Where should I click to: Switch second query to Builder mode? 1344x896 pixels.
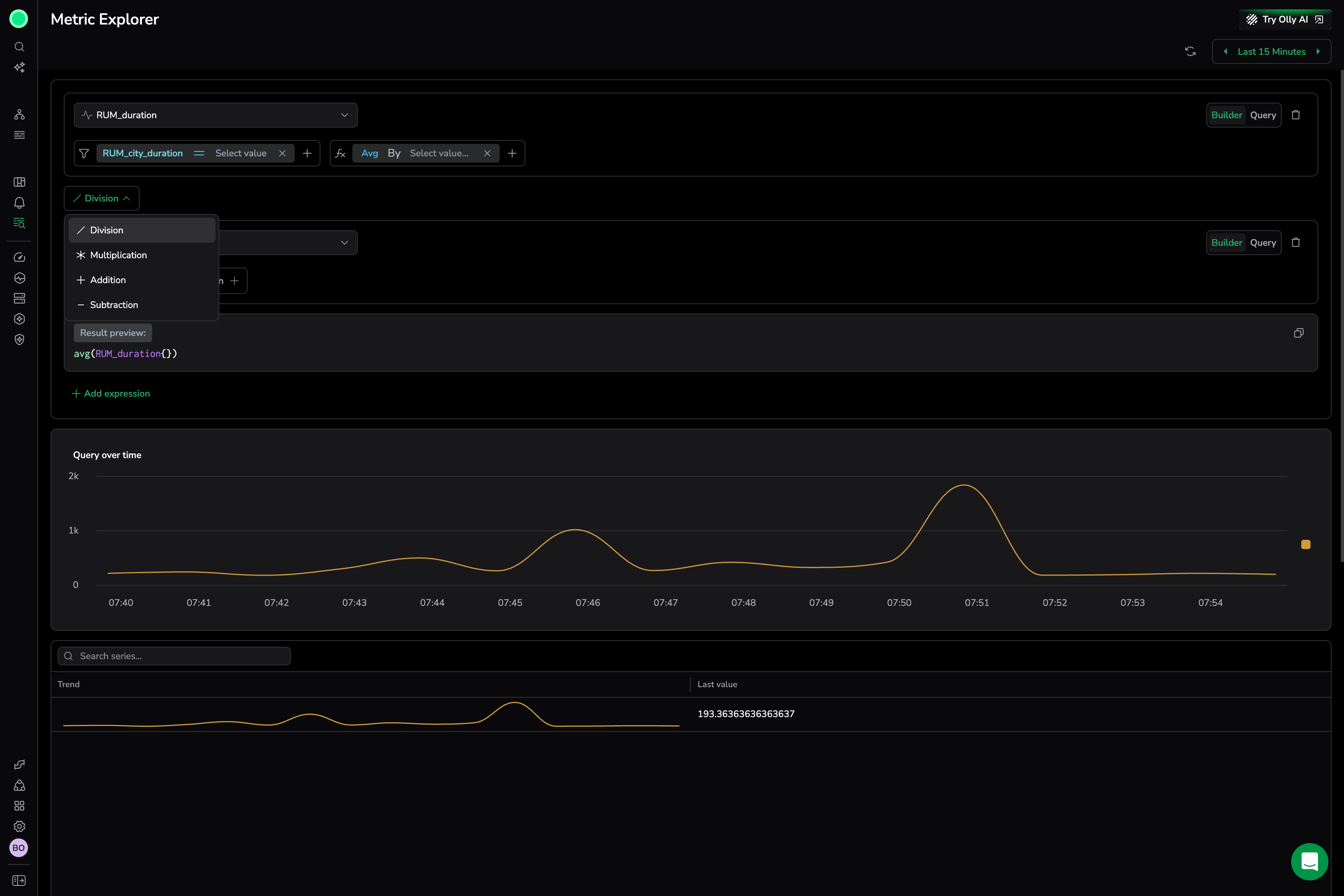(x=1226, y=242)
